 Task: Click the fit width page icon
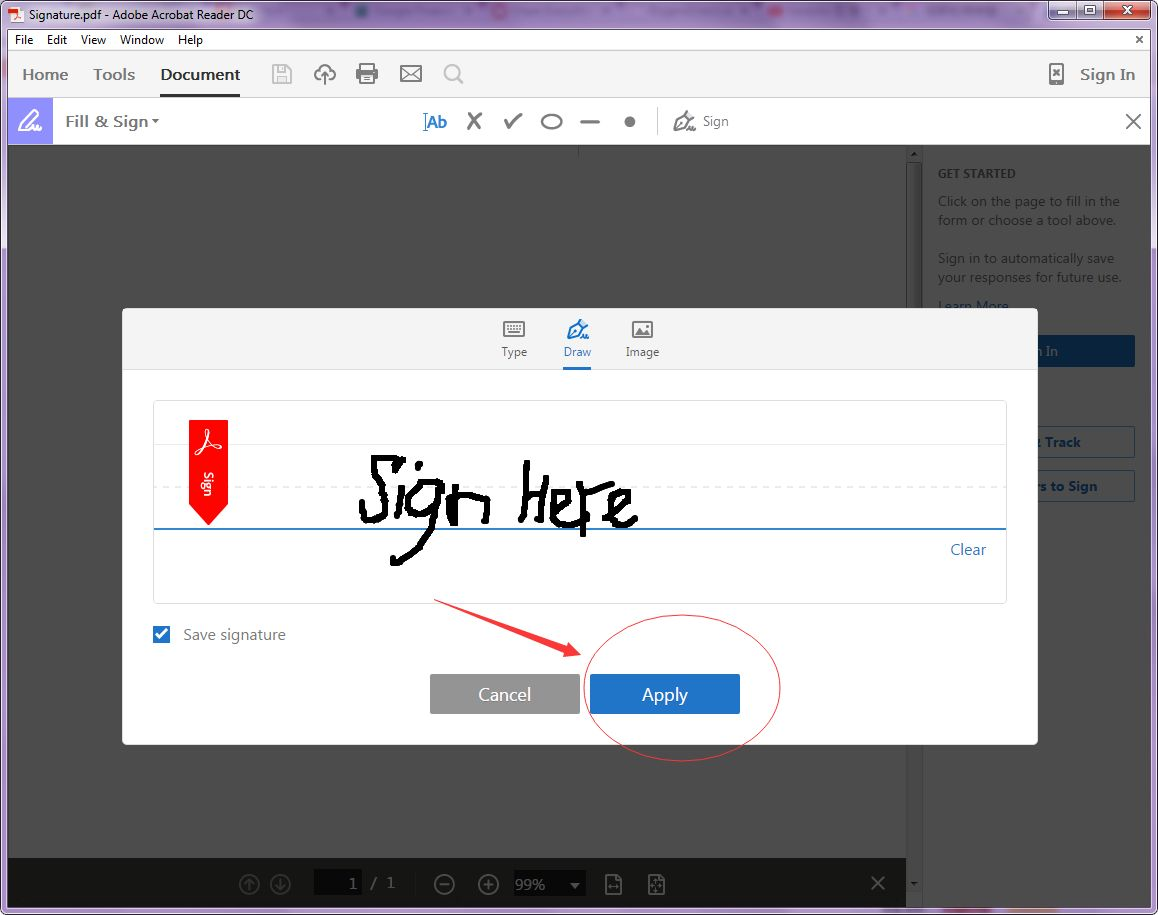coord(613,884)
